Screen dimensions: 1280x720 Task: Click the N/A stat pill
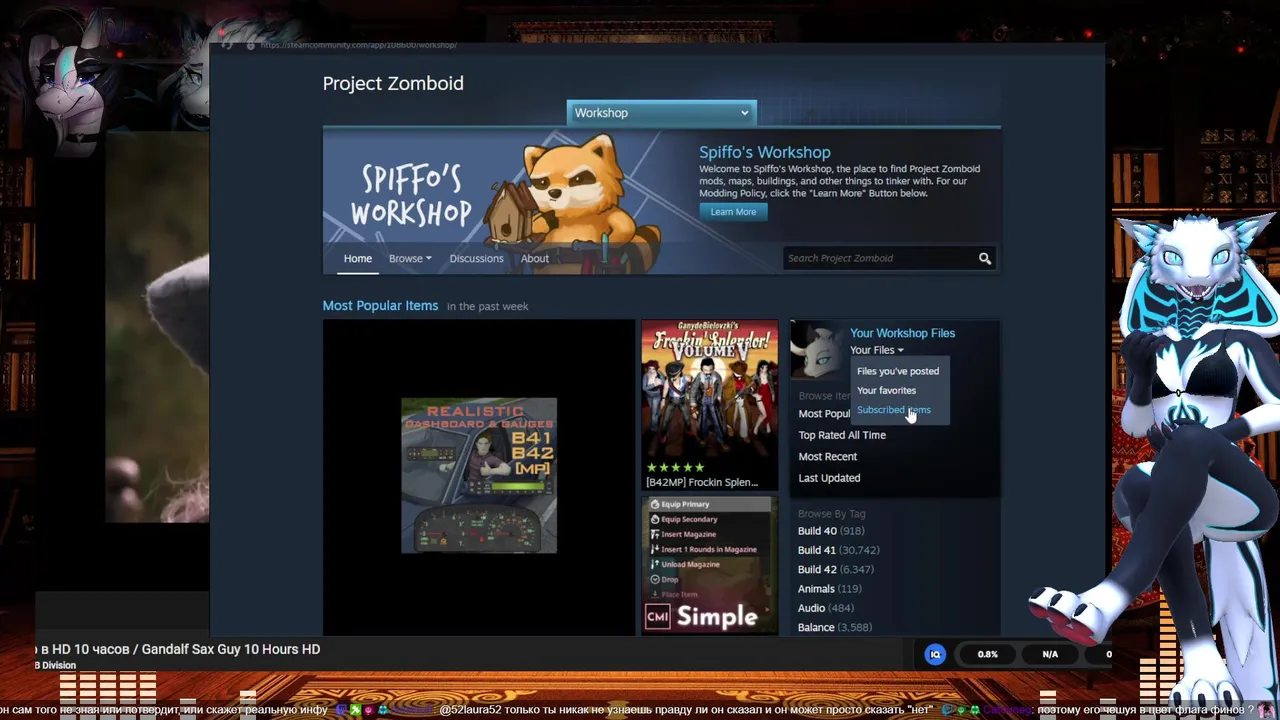point(1050,654)
